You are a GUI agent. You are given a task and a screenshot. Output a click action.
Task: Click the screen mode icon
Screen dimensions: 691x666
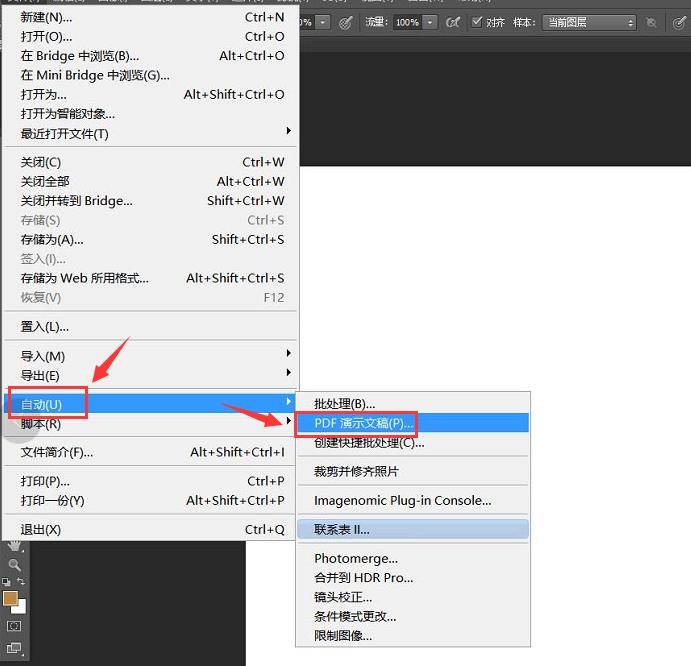(x=14, y=649)
